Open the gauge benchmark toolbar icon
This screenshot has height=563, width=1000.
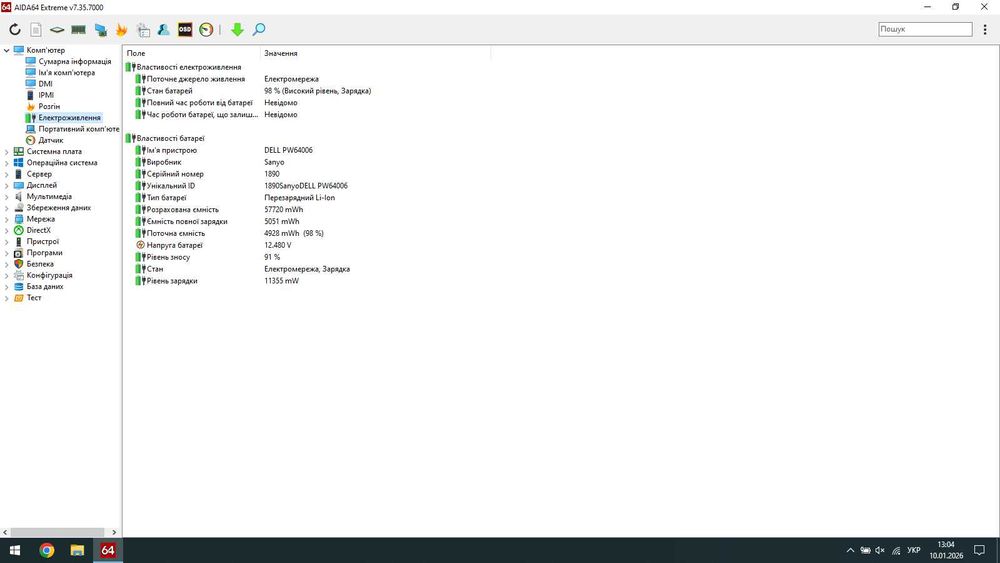coord(206,29)
